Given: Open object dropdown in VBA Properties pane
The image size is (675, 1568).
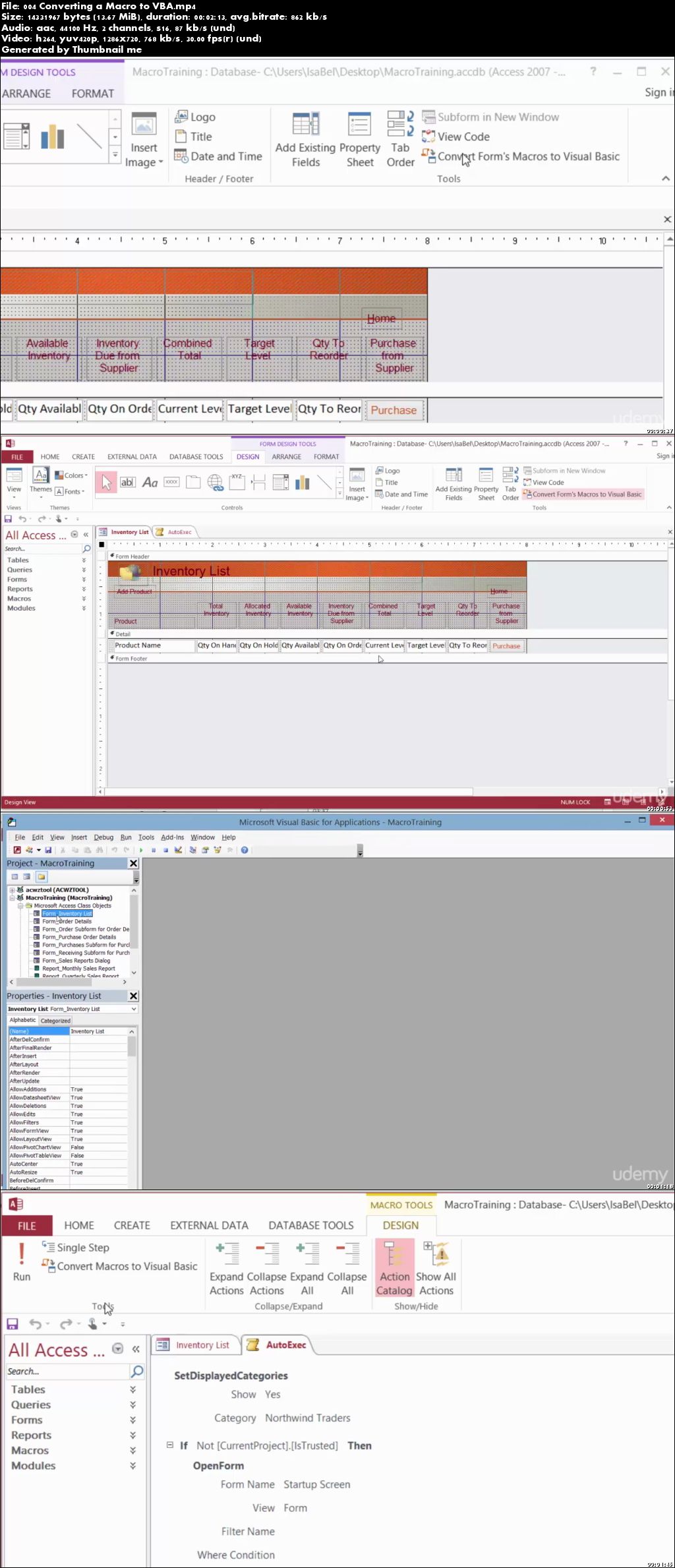Looking at the screenshot, I should pos(134,1009).
